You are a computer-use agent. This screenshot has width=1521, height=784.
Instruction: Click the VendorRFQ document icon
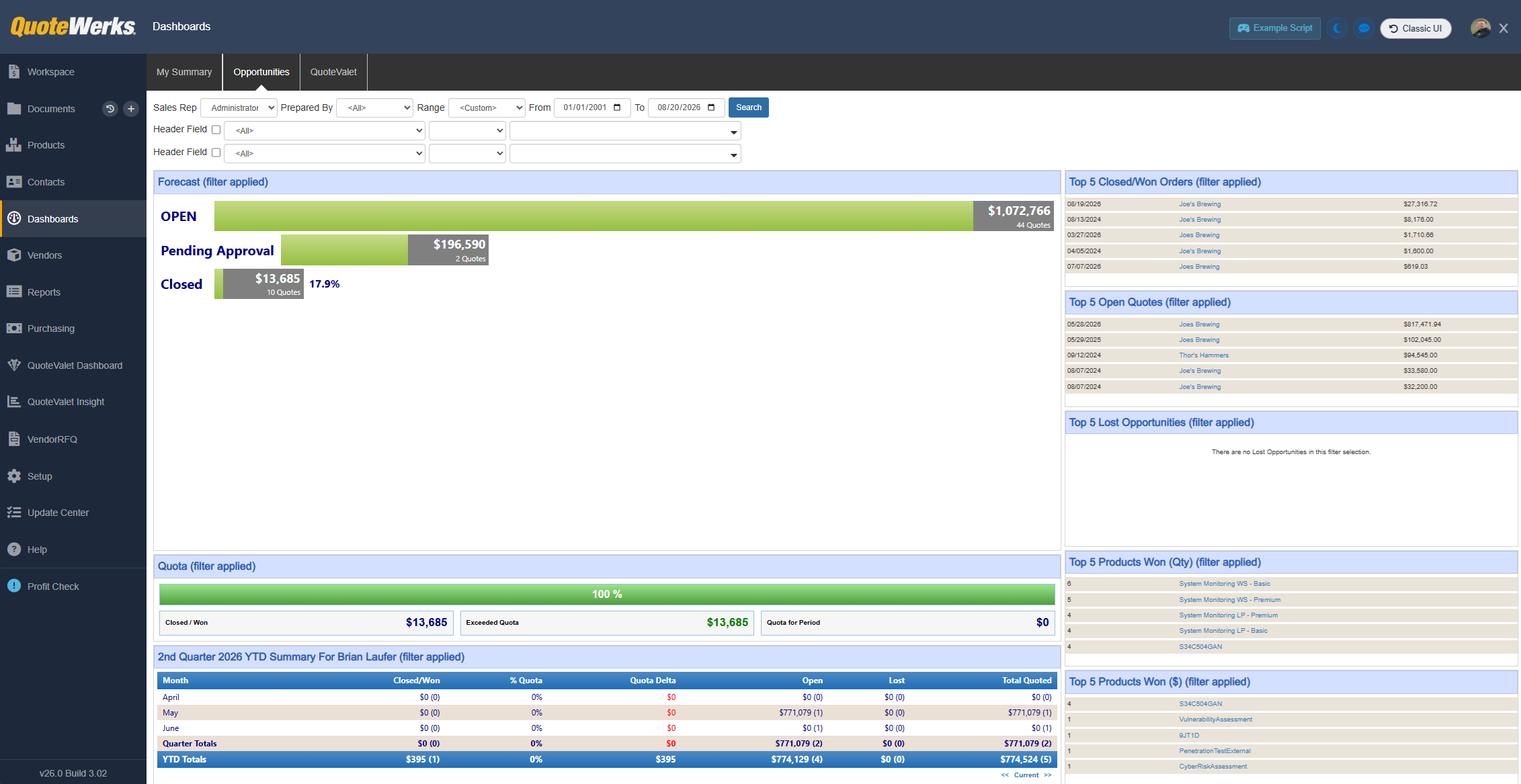14,439
